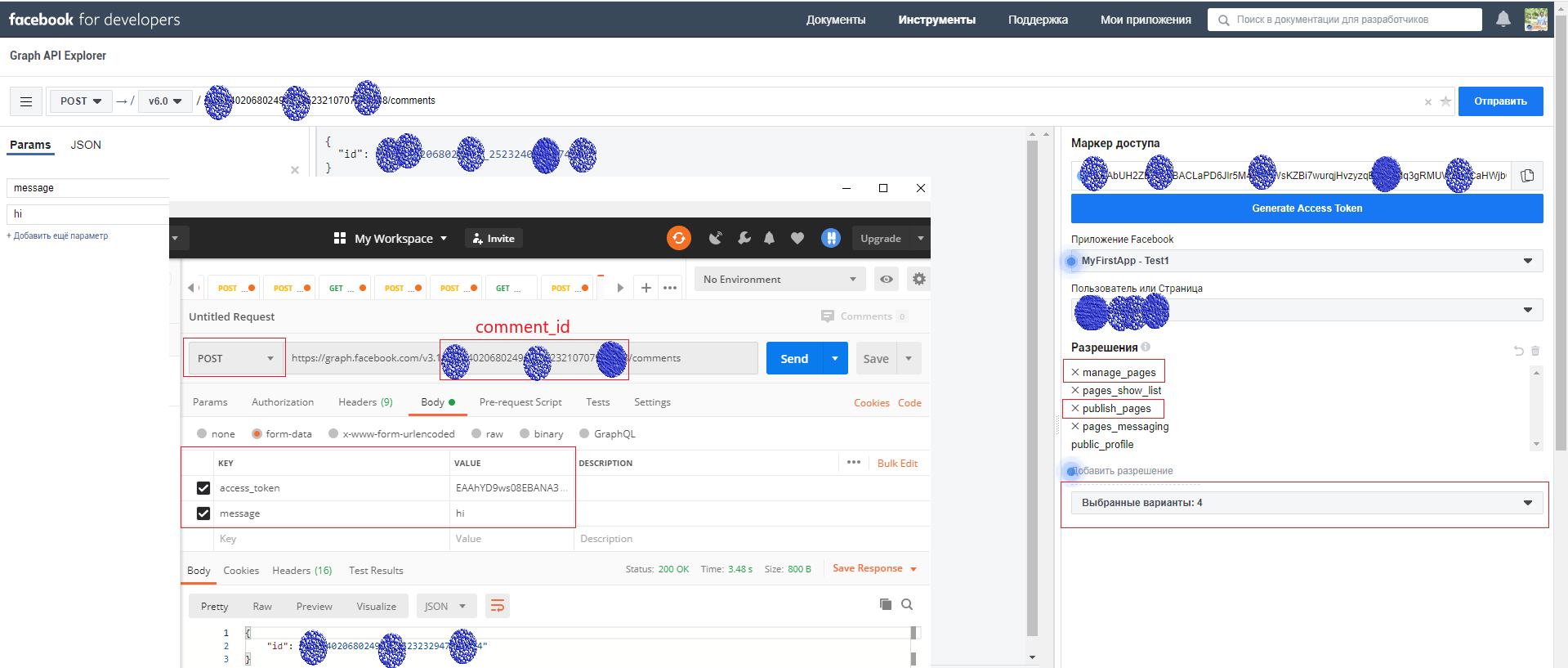
Task: Open POST method dropdown in Explorer
Action: click(81, 101)
